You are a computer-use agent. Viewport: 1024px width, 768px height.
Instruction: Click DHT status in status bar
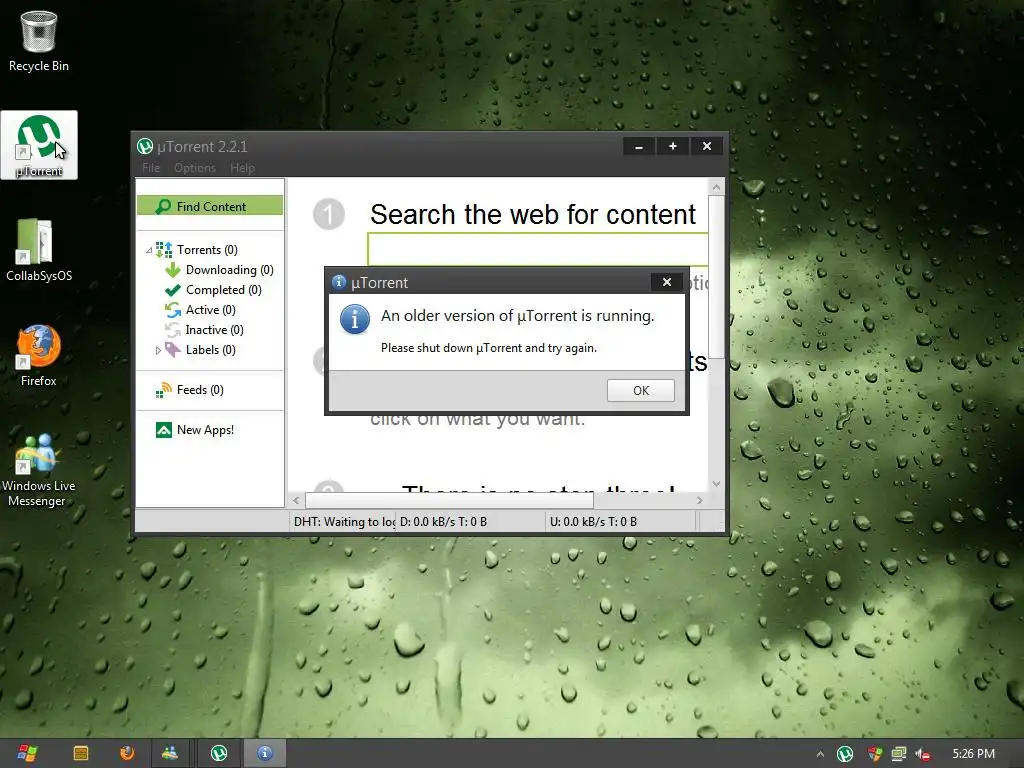tap(344, 521)
